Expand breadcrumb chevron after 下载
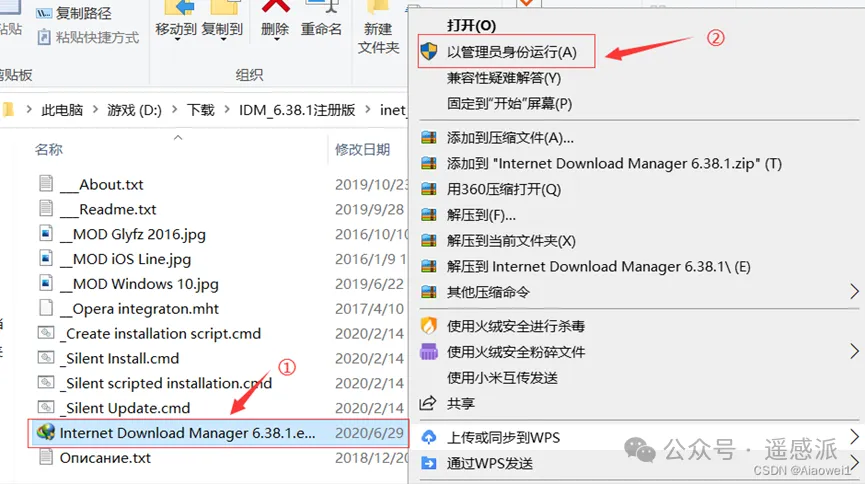The height and width of the screenshot is (484, 865). coord(226,110)
